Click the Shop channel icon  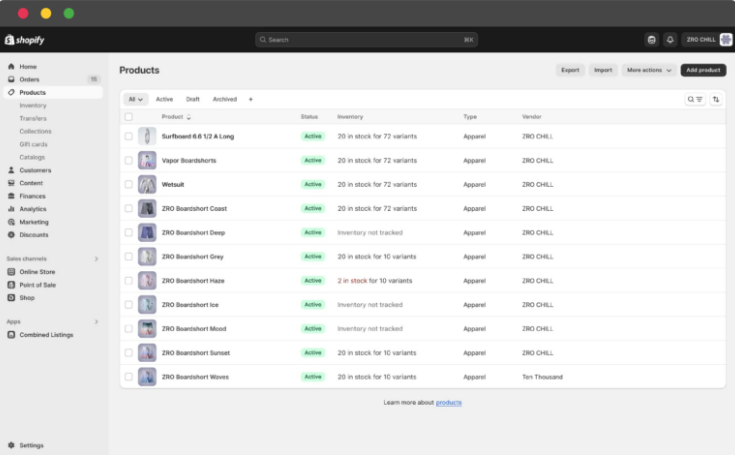[x=11, y=298]
